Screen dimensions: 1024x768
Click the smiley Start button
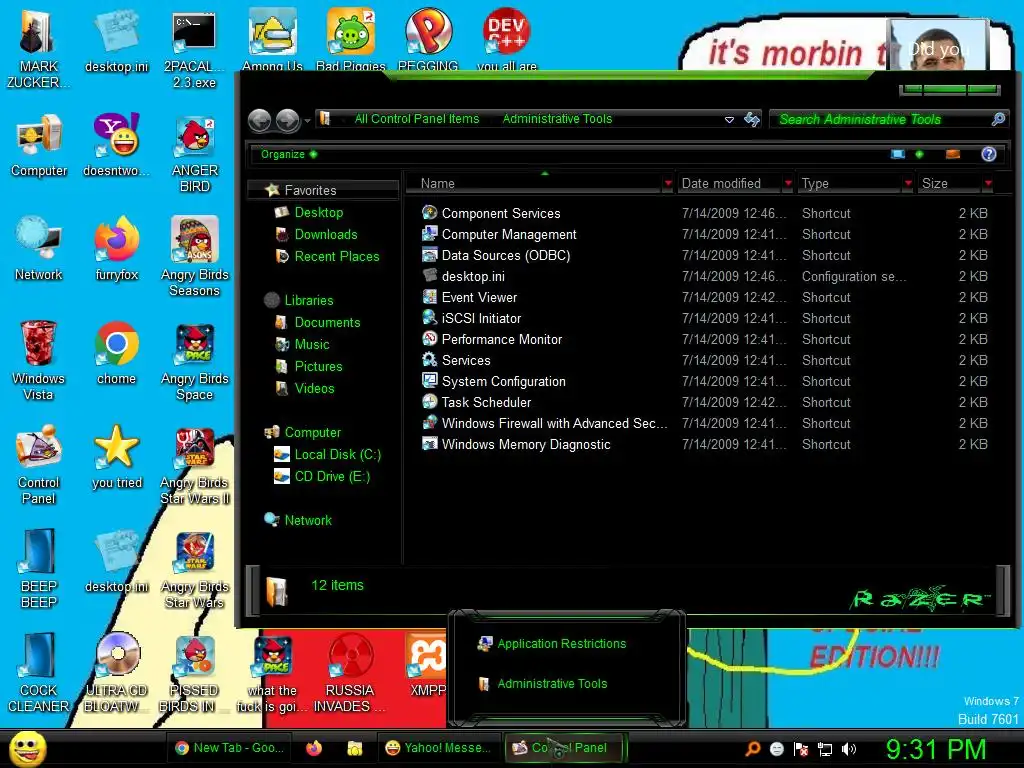pyautogui.click(x=27, y=748)
